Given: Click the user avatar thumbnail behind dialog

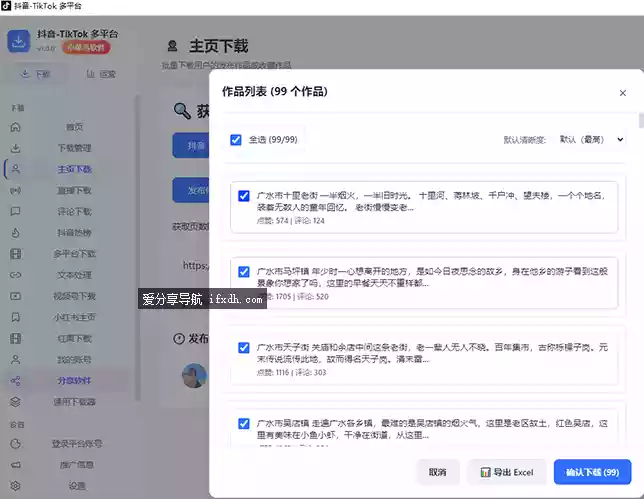Looking at the screenshot, I should (195, 375).
